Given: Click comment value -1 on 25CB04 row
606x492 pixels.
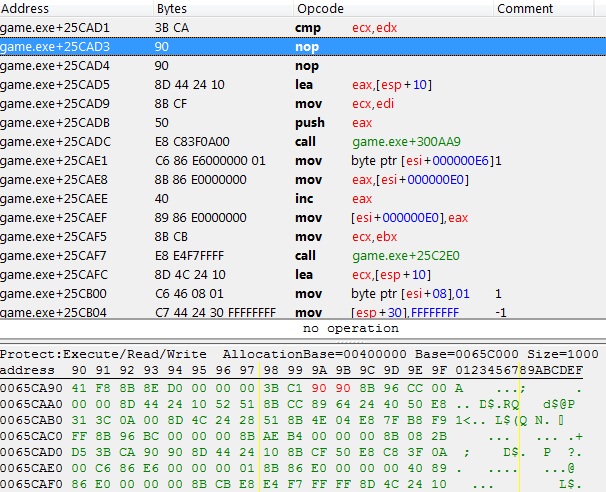Looking at the screenshot, I should click(x=501, y=312).
